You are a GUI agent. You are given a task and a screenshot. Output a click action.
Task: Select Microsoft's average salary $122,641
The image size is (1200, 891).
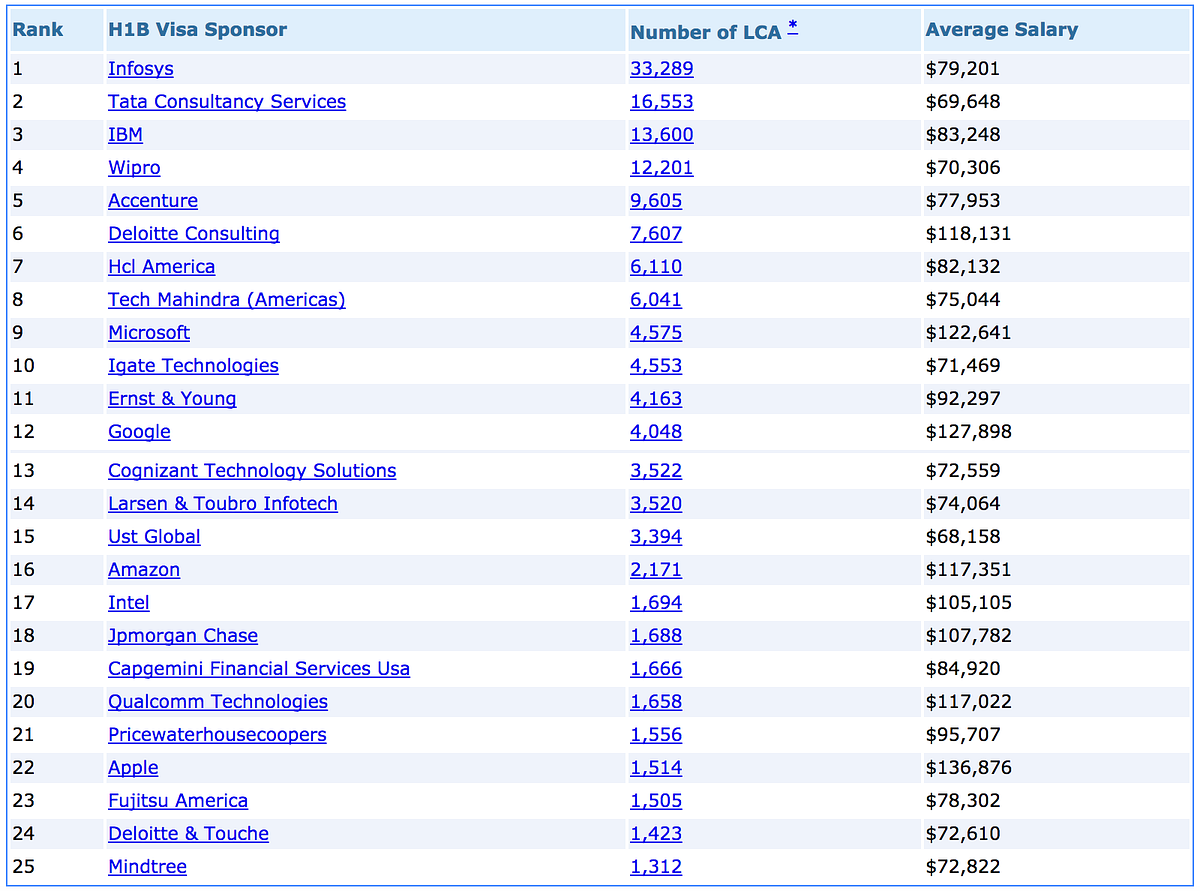[x=969, y=333]
